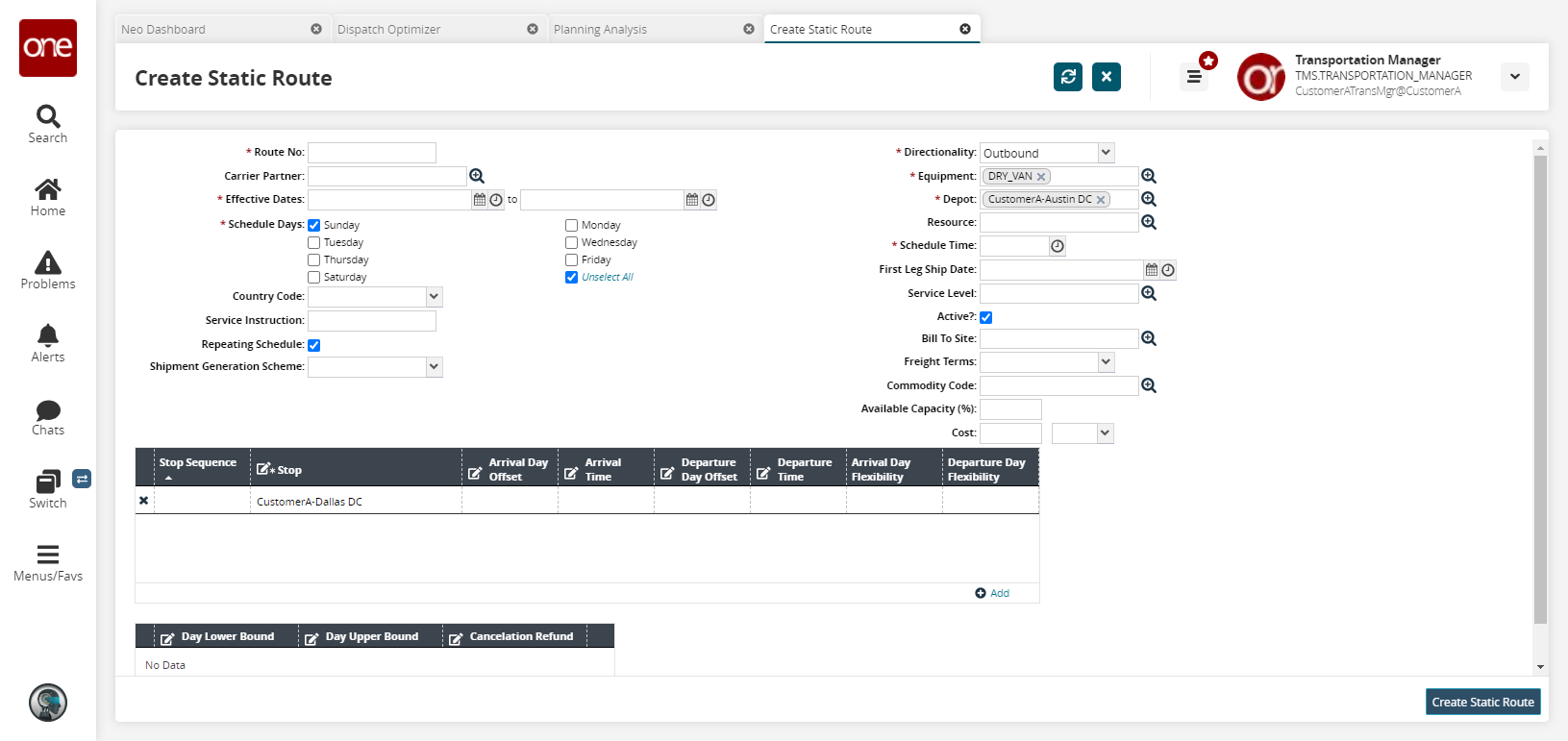The width and height of the screenshot is (1568, 741).
Task: Open Service Level lookup magnifier
Action: (x=1149, y=293)
